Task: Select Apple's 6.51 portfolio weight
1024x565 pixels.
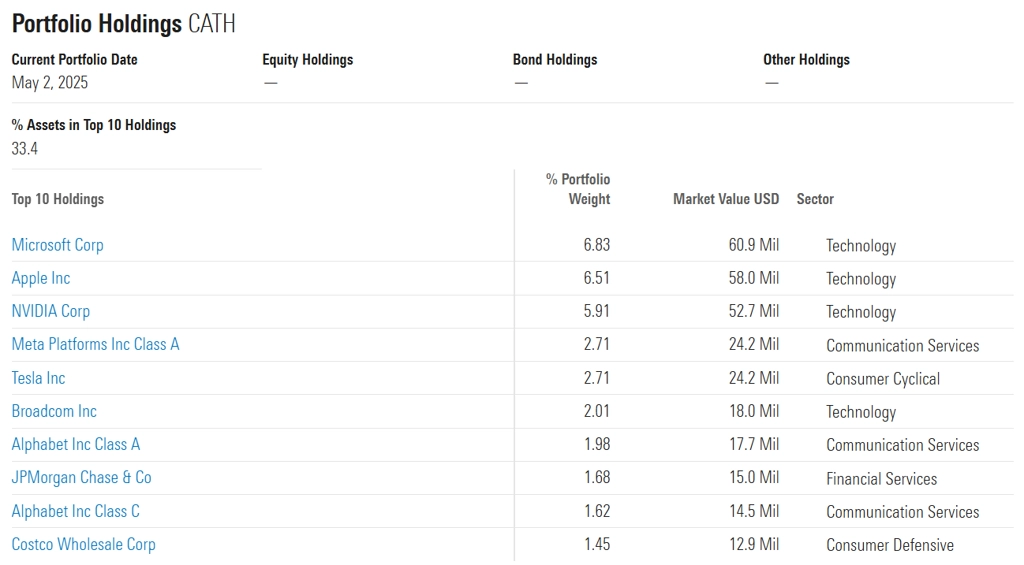Action: coord(597,278)
